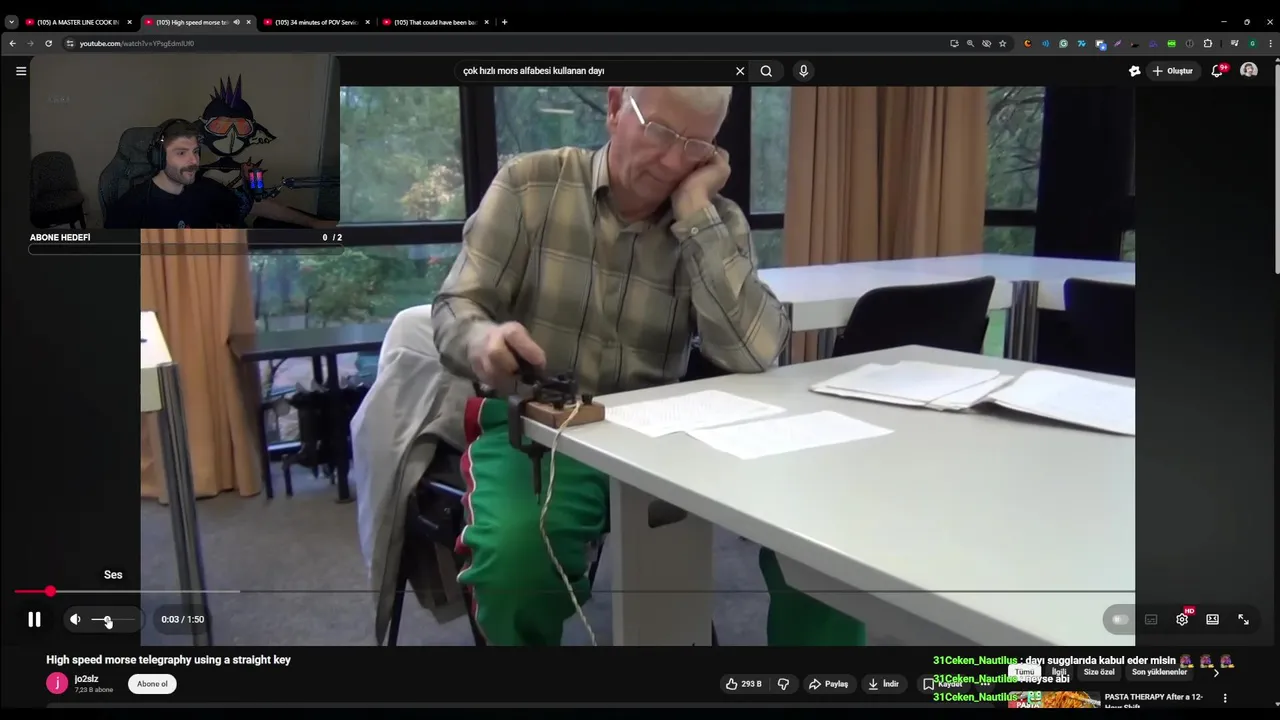This screenshot has width=1280, height=720.
Task: Like the video (293 B)
Action: click(x=744, y=684)
